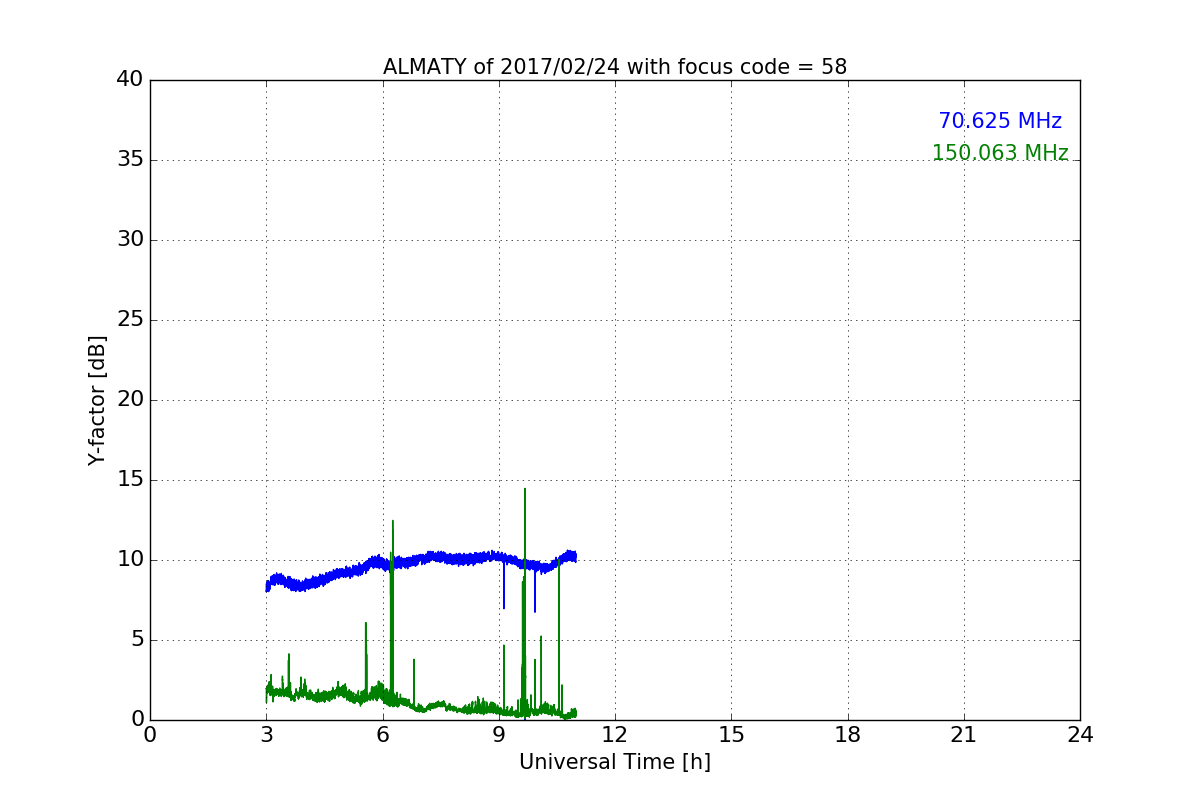The width and height of the screenshot is (1200, 800).
Task: Click the 'Universal Time [h]' axis label
Action: (615, 762)
